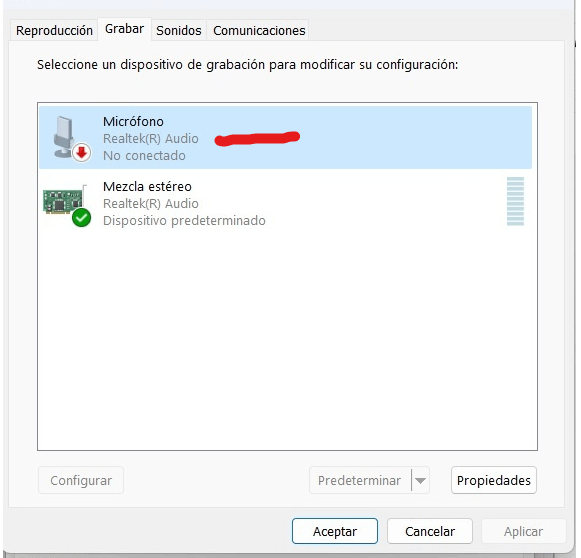Click the green default-device checkmark badge
The height and width of the screenshot is (558, 581).
(82, 217)
